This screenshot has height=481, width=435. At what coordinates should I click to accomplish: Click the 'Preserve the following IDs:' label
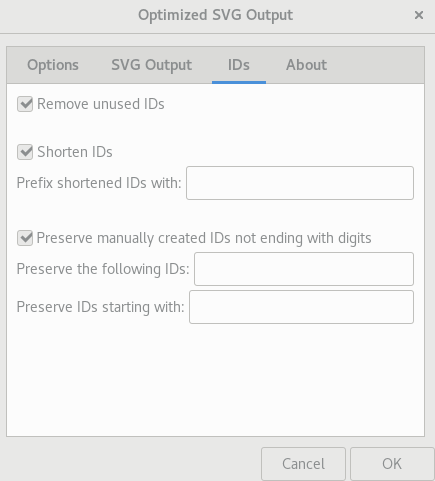pyautogui.click(x=103, y=269)
